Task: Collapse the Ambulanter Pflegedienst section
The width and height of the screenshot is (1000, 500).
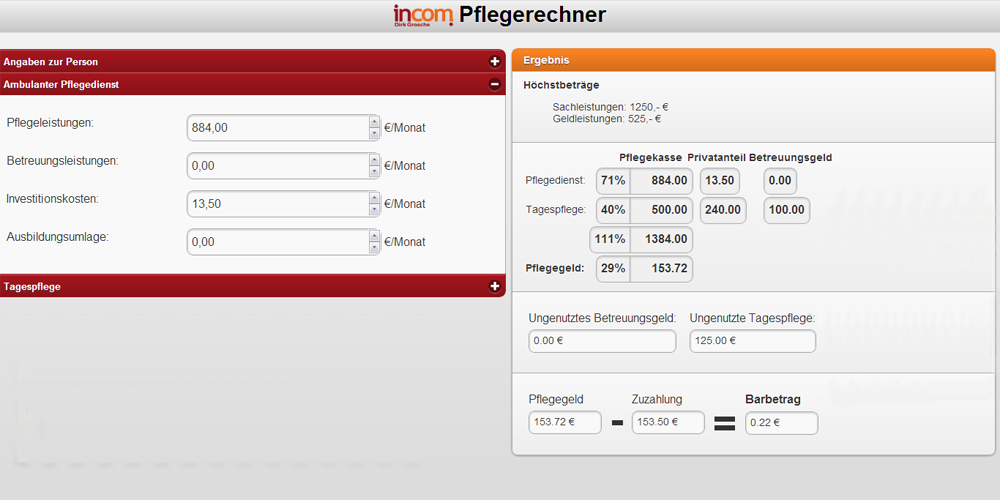Action: point(494,85)
